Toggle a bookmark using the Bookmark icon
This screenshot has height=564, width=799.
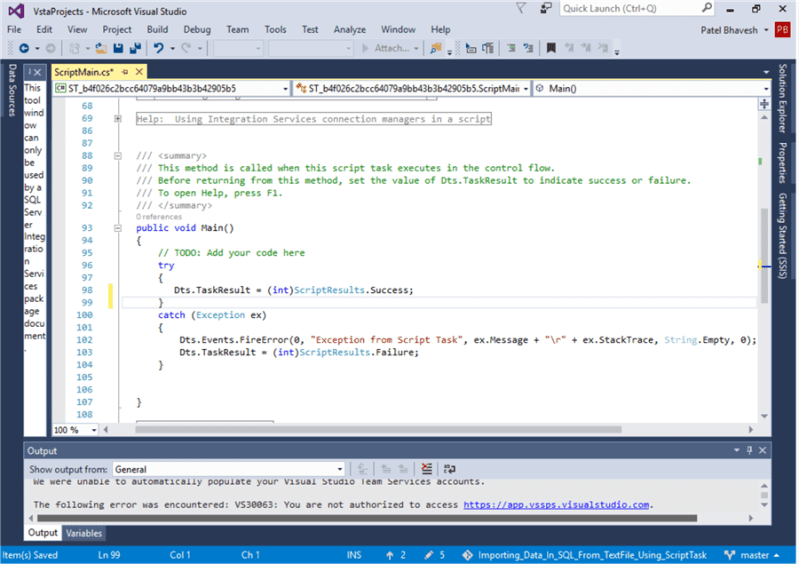click(x=551, y=48)
